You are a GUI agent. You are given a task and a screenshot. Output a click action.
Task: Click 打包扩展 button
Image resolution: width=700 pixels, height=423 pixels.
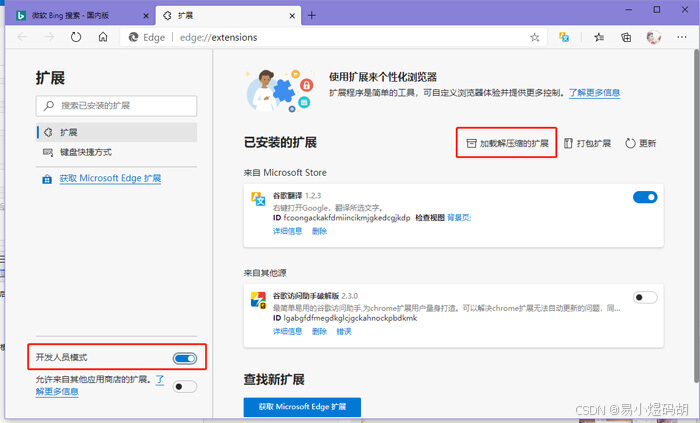[x=588, y=143]
